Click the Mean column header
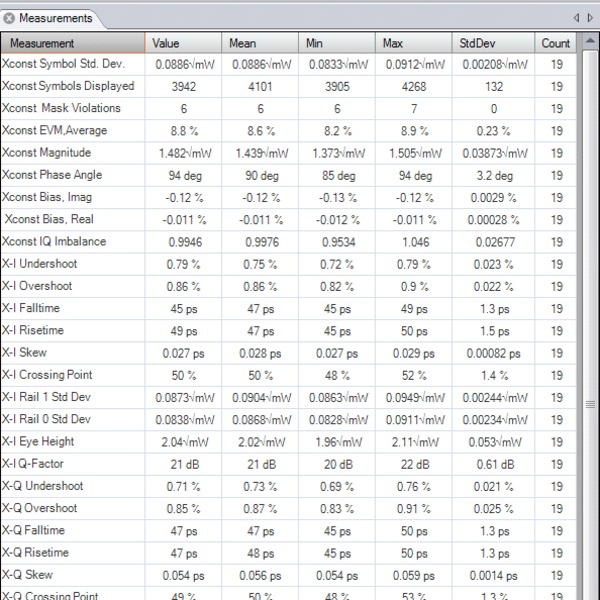Viewport: 600px width, 600px height. click(x=261, y=43)
